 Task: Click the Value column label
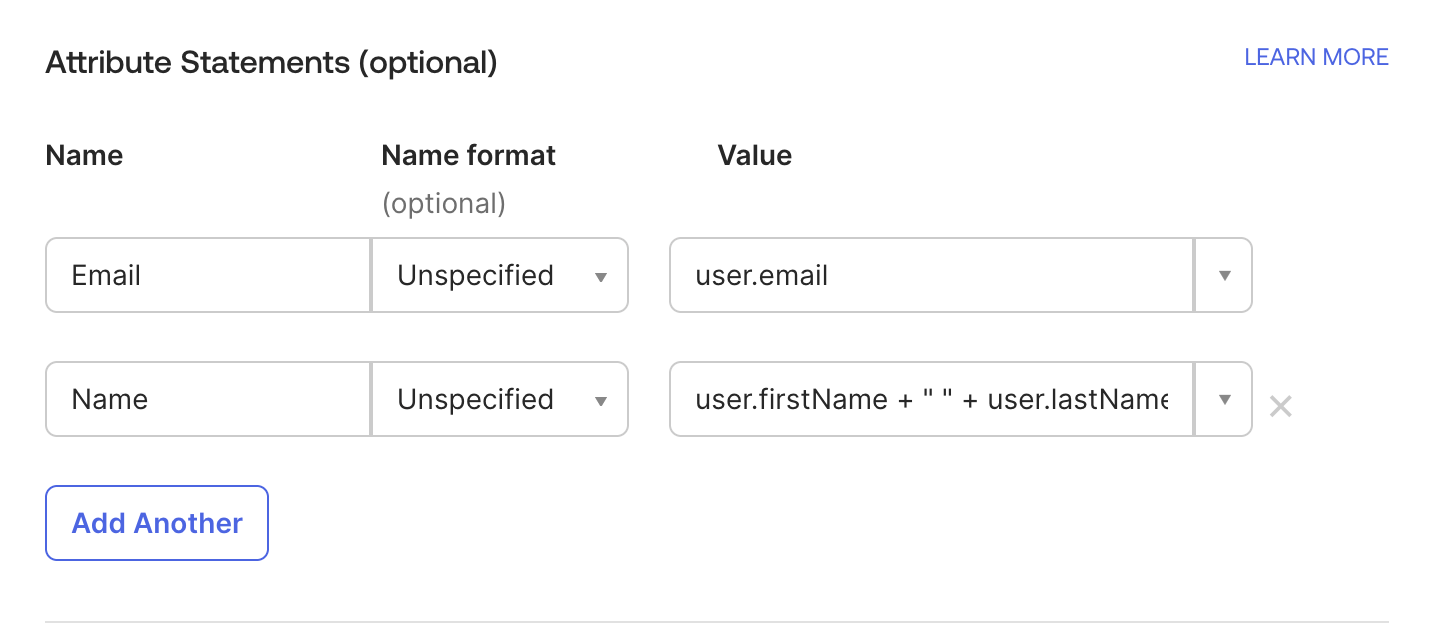click(755, 155)
